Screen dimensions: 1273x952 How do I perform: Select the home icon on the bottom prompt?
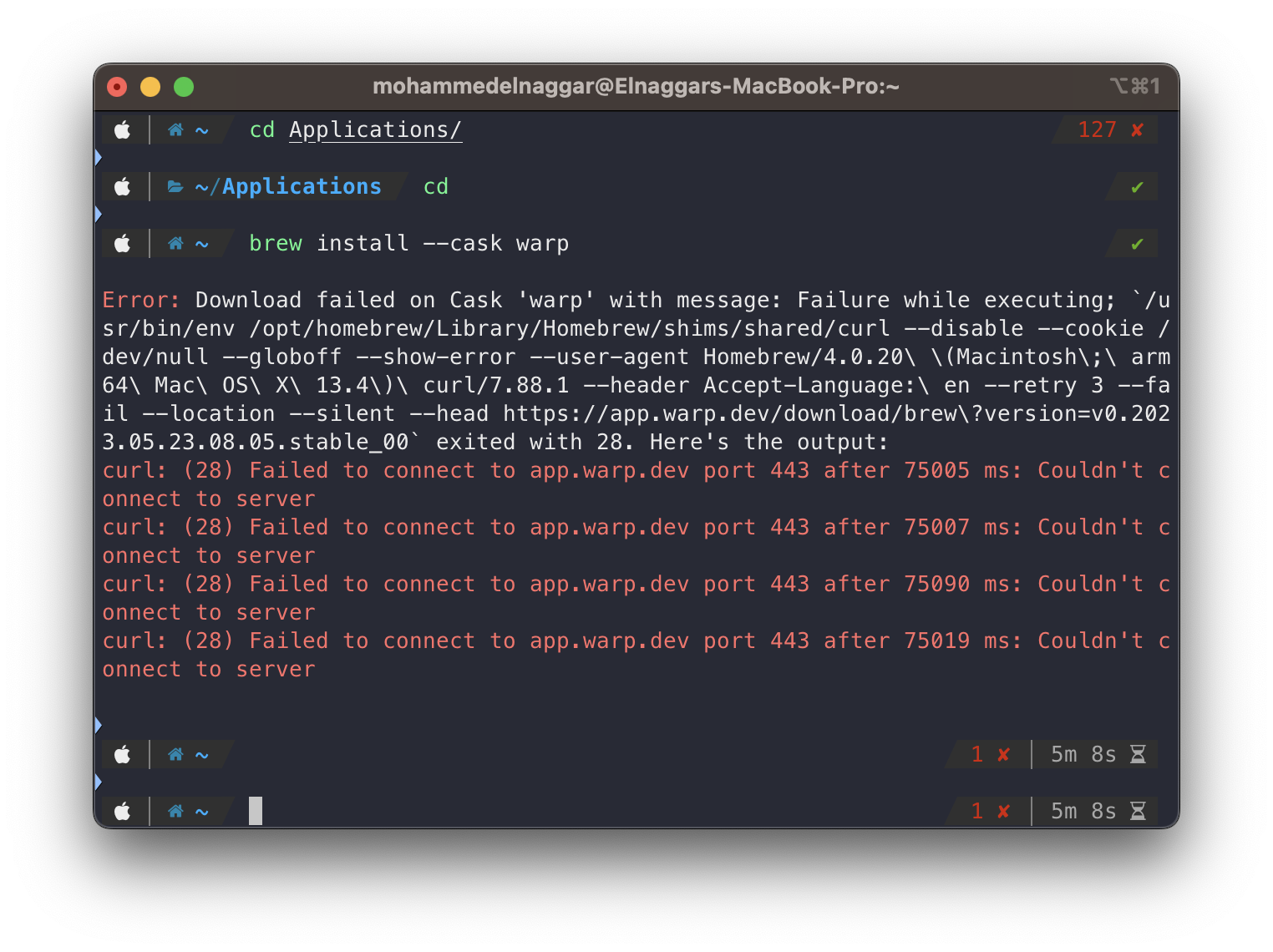click(x=175, y=811)
